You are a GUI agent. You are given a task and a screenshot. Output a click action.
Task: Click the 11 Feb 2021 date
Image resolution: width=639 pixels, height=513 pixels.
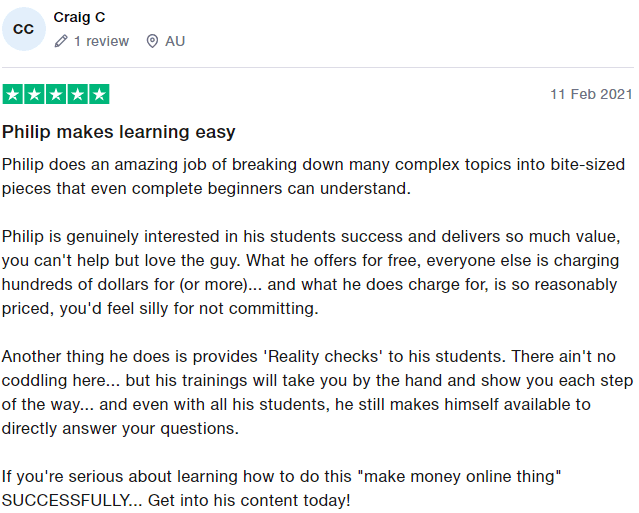pyautogui.click(x=591, y=94)
